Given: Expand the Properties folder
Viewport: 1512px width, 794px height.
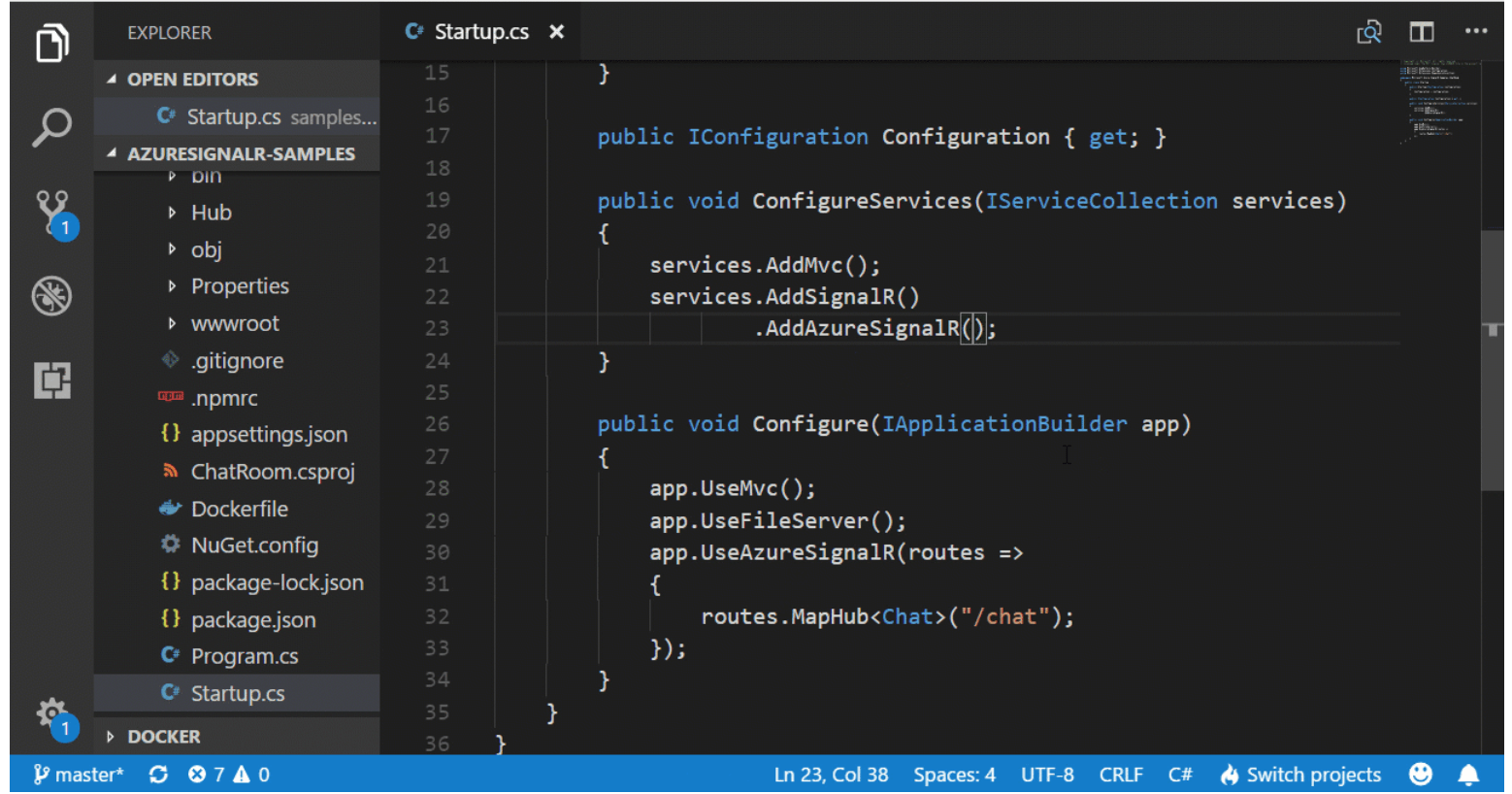Looking at the screenshot, I should 239,286.
